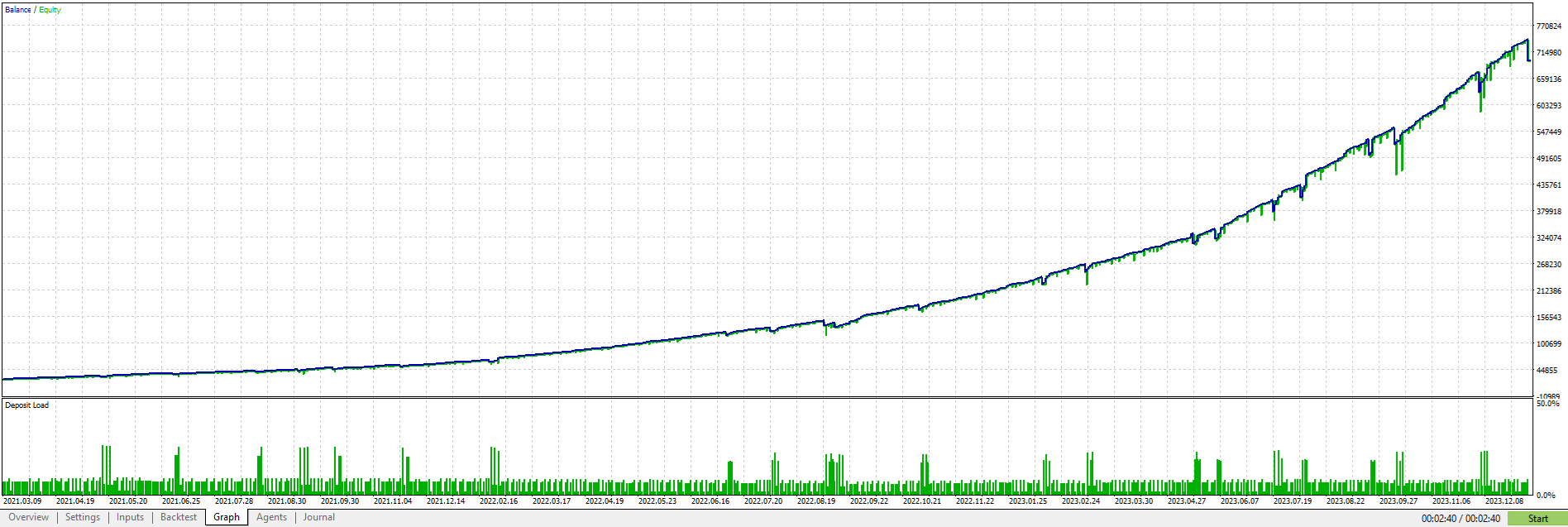Image resolution: width=1568 pixels, height=527 pixels.
Task: Click the 770824 value on the balance axis
Action: [x=1549, y=26]
